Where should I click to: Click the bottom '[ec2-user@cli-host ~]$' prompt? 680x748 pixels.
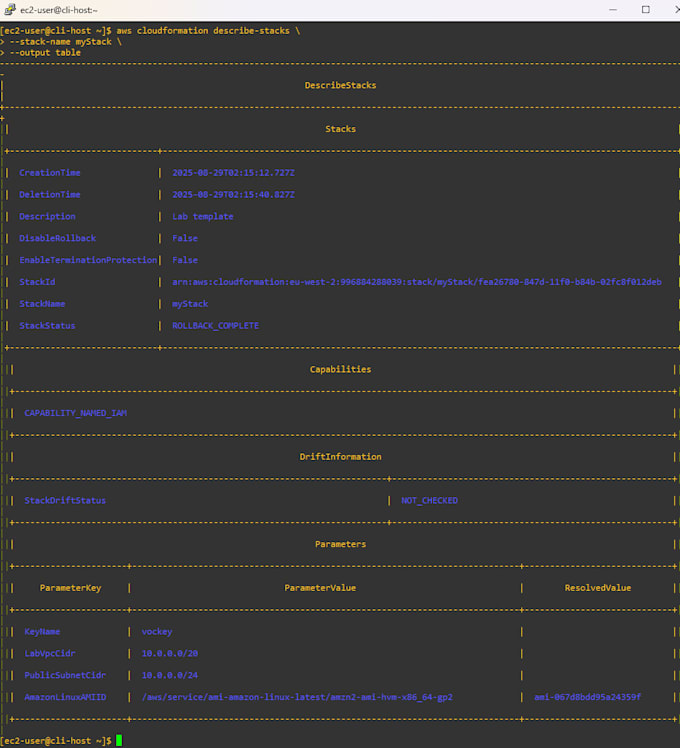pyautogui.click(x=56, y=741)
